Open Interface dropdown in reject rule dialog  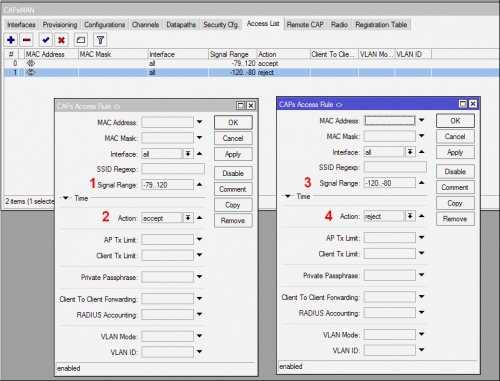coord(410,152)
